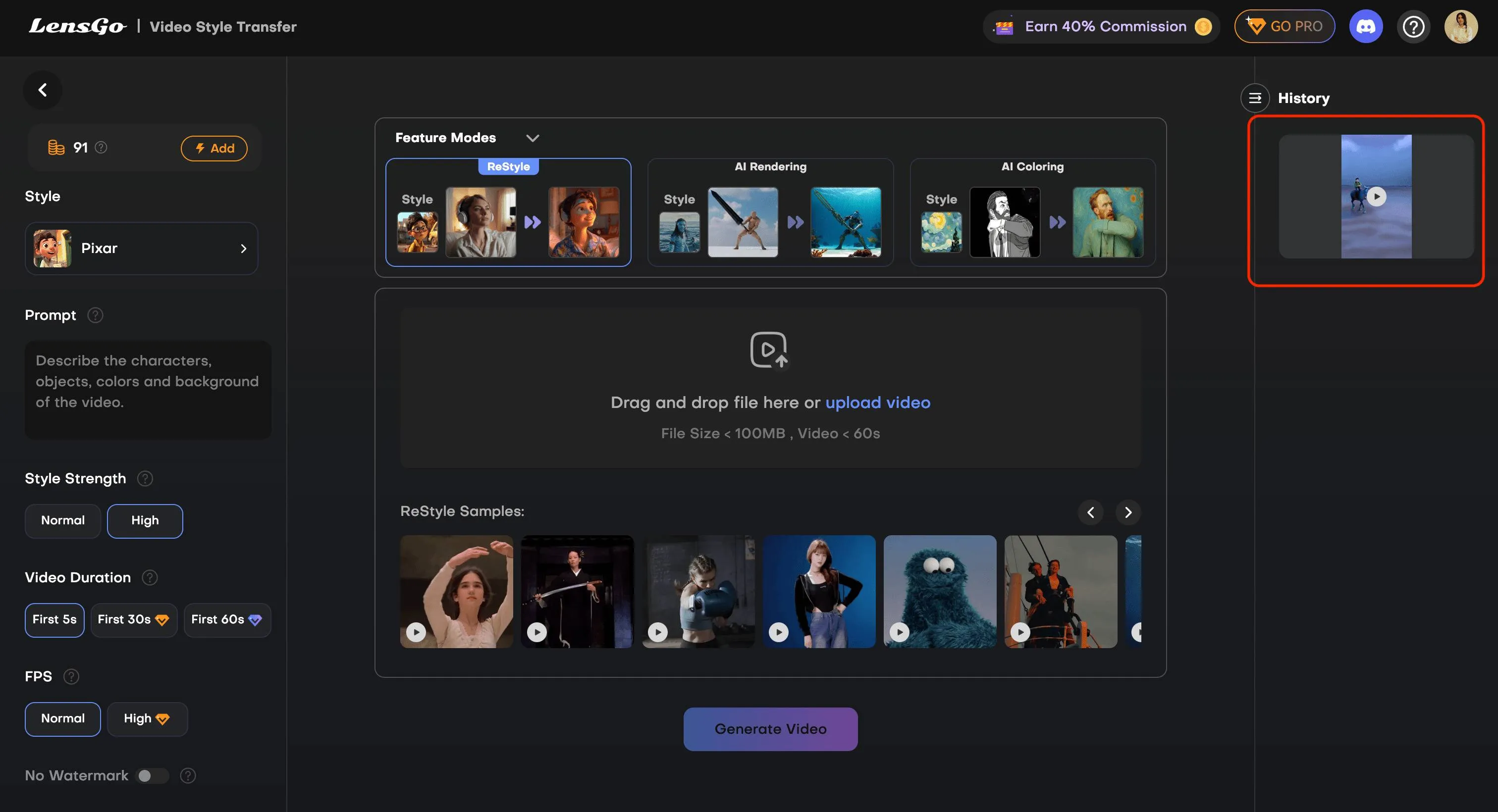The width and height of the screenshot is (1498, 812).
Task: Click the Prompt help icon
Action: pos(96,315)
